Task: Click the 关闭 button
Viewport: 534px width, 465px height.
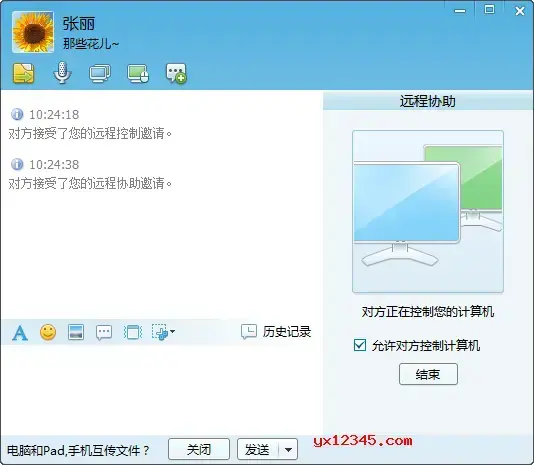Action: [x=199, y=449]
